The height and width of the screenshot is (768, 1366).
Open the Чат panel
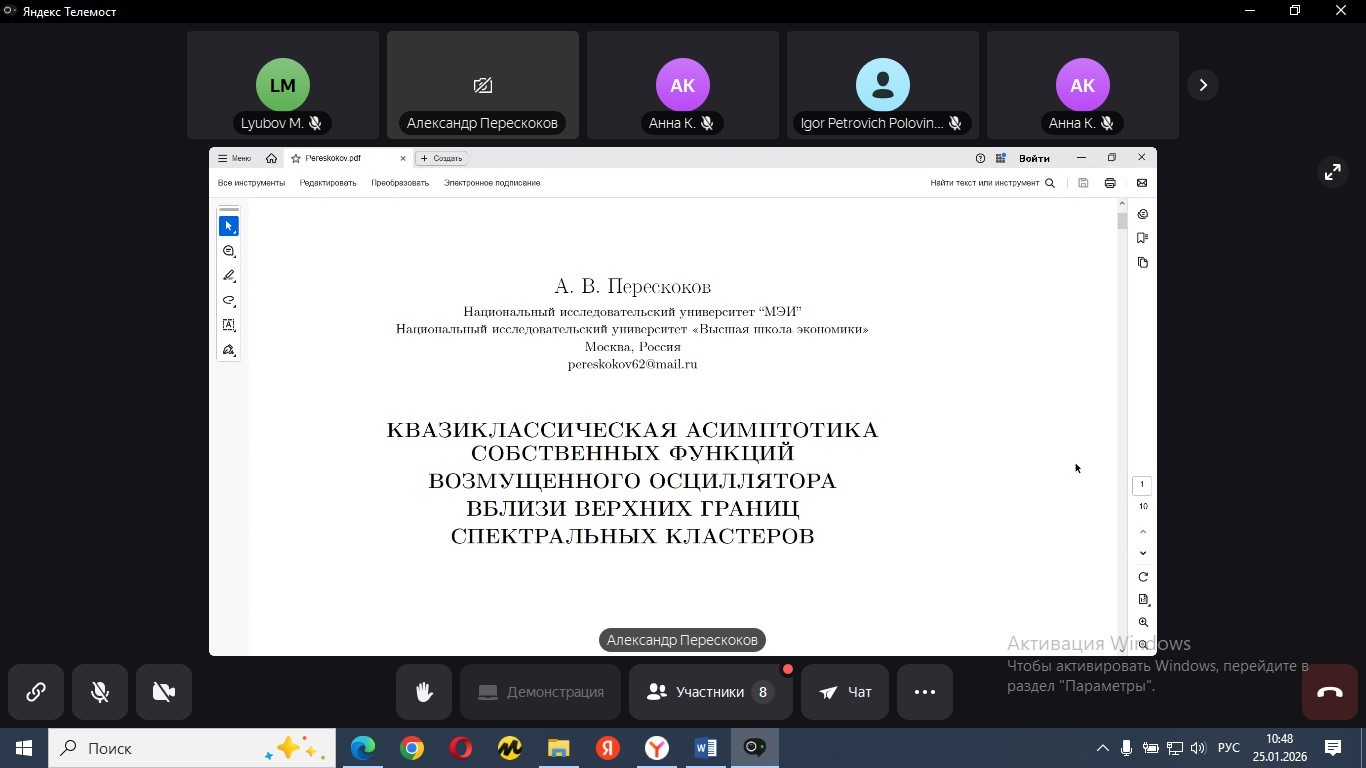[x=843, y=691]
